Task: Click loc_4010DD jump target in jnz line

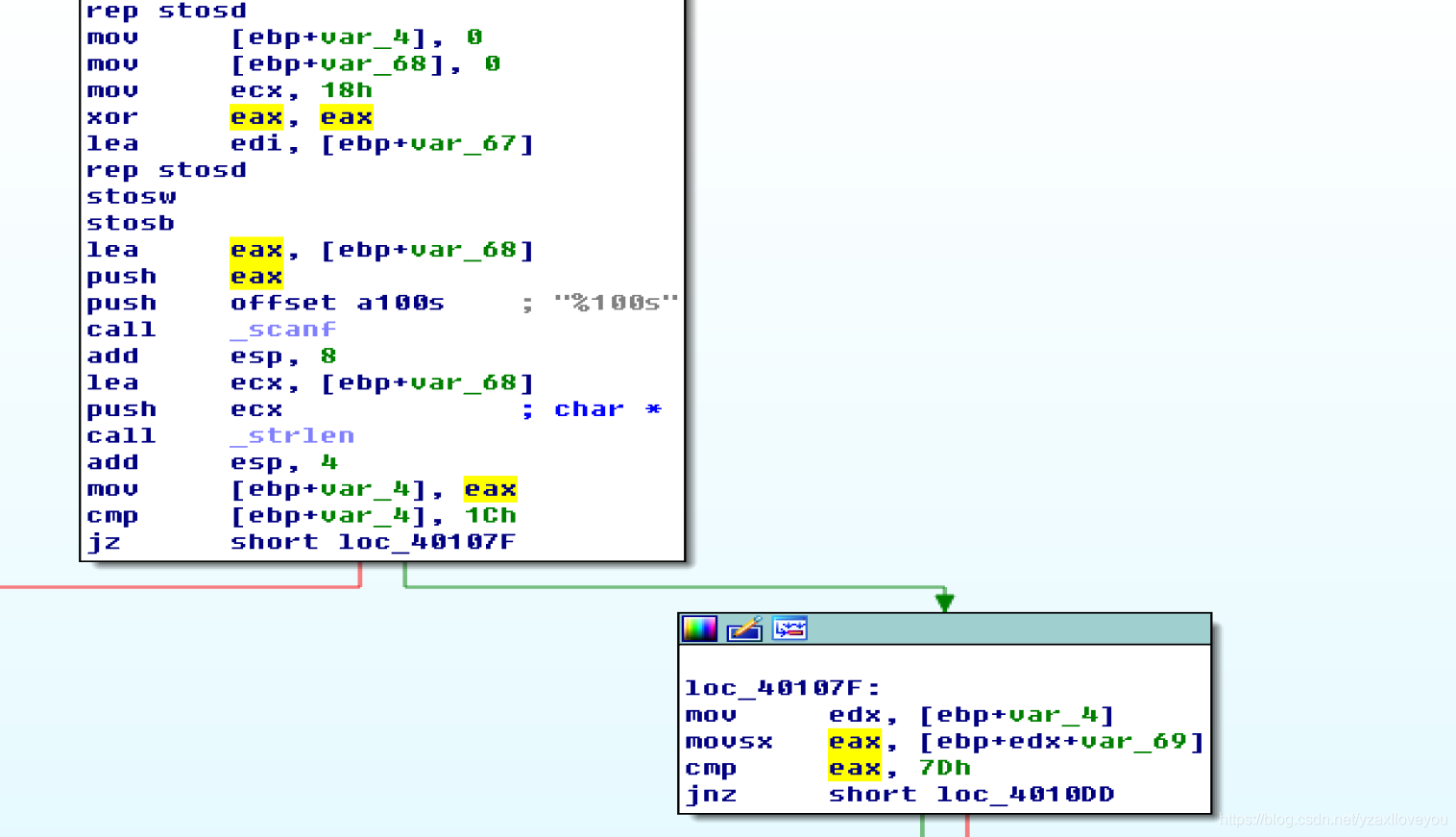Action: point(1025,795)
